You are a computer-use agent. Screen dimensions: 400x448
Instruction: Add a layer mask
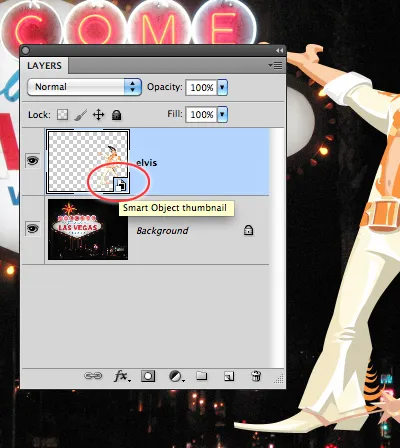point(148,376)
